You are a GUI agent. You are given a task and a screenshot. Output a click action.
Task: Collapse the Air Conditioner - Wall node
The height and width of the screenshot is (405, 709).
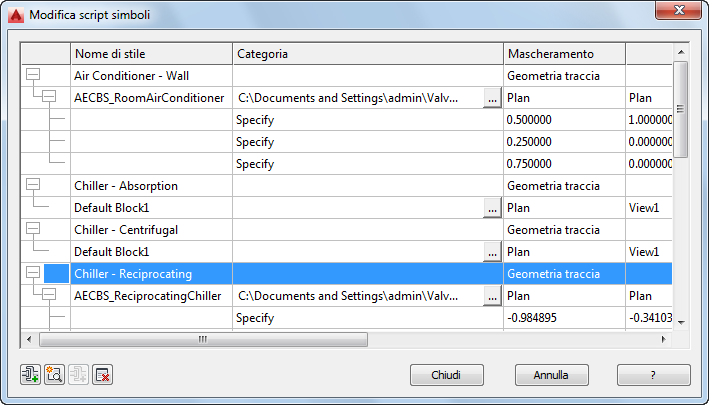[33, 76]
